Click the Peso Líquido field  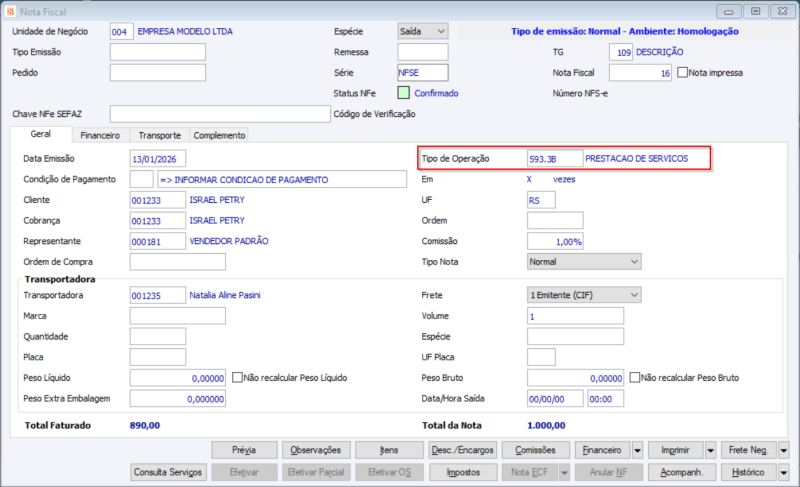point(178,378)
